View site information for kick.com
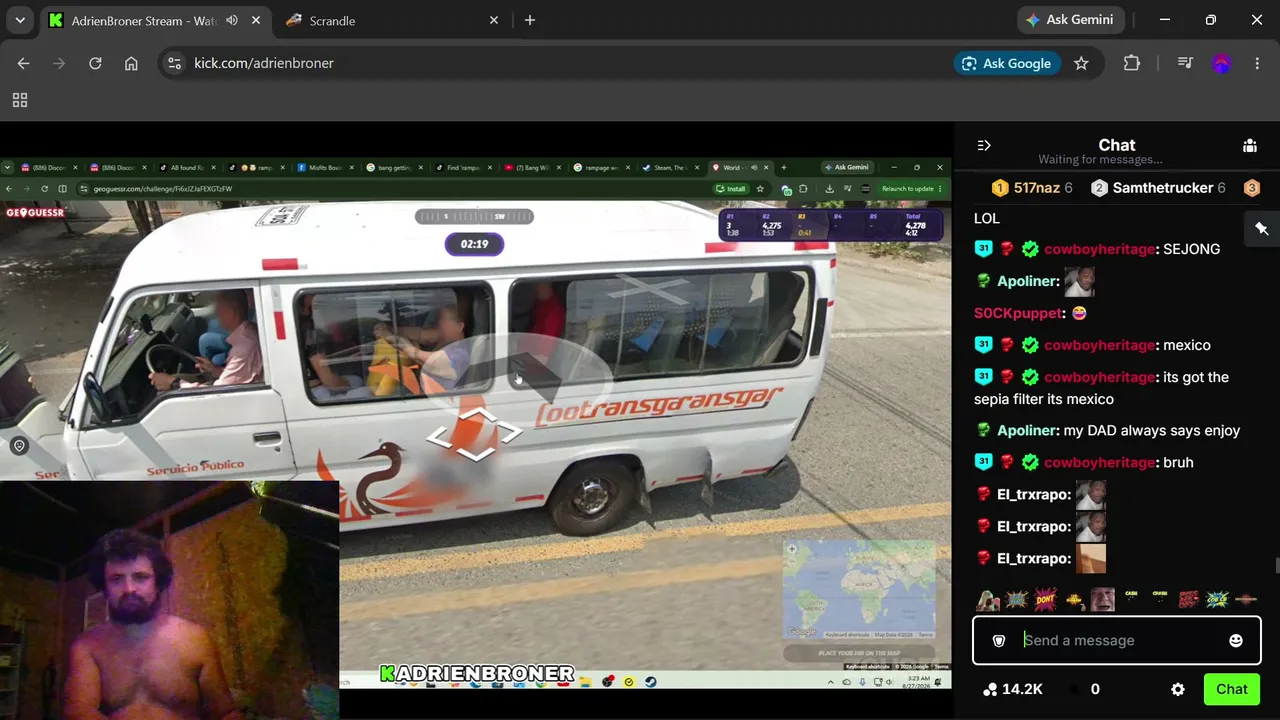Viewport: 1280px width, 720px height. [x=174, y=63]
